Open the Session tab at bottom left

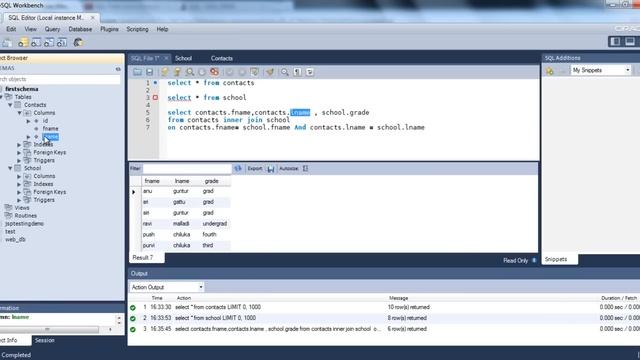click(44, 340)
